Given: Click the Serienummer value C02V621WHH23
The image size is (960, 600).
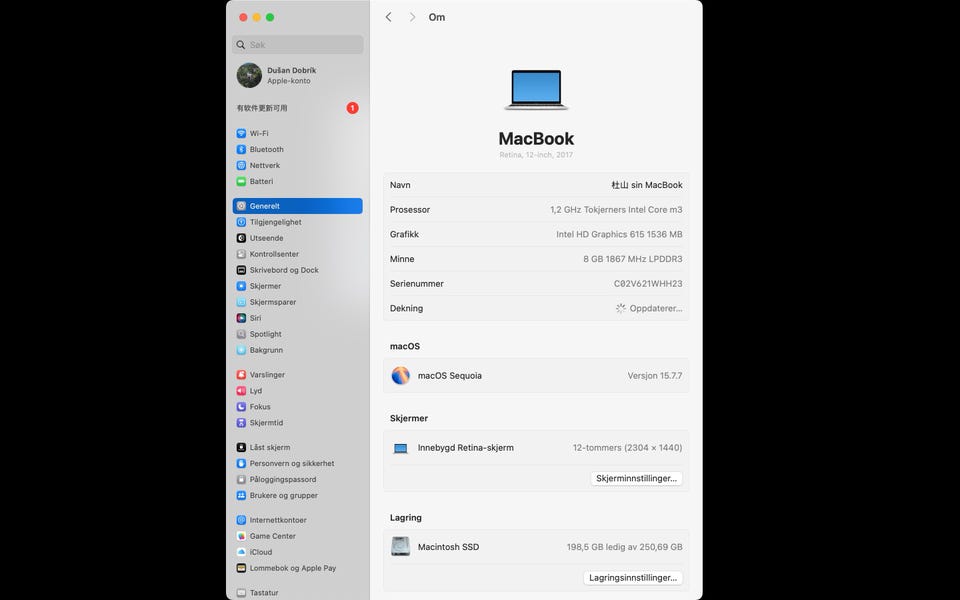Looking at the screenshot, I should point(648,283).
